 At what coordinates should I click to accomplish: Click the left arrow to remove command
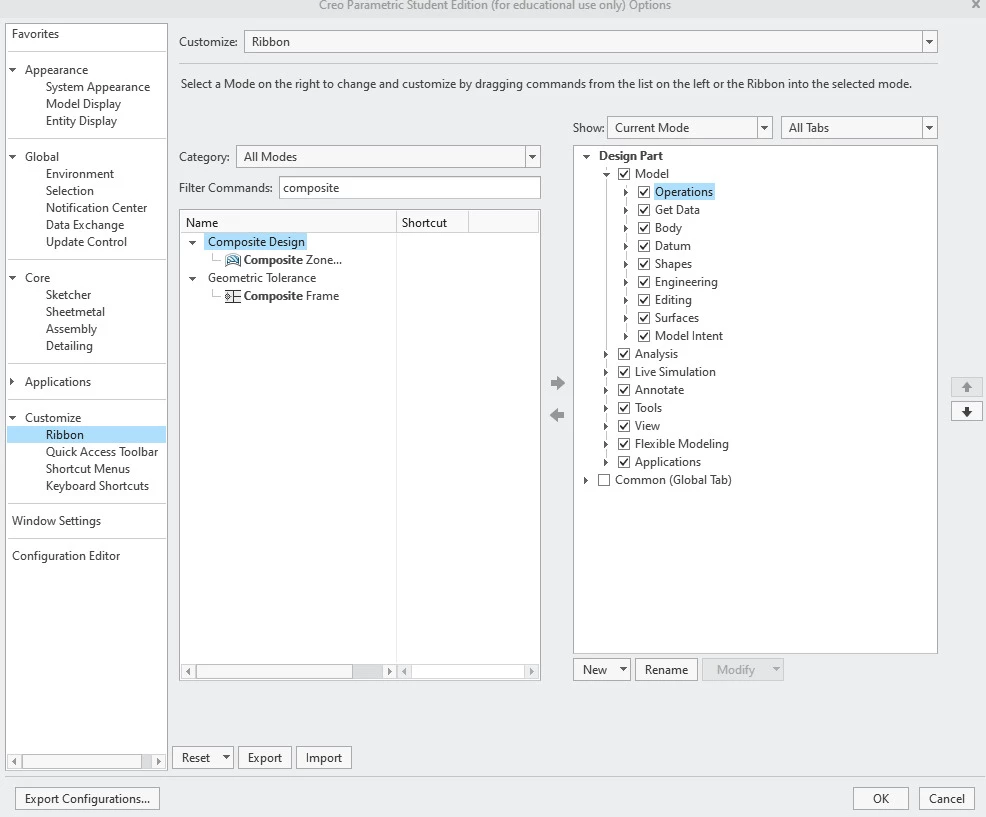coord(557,414)
